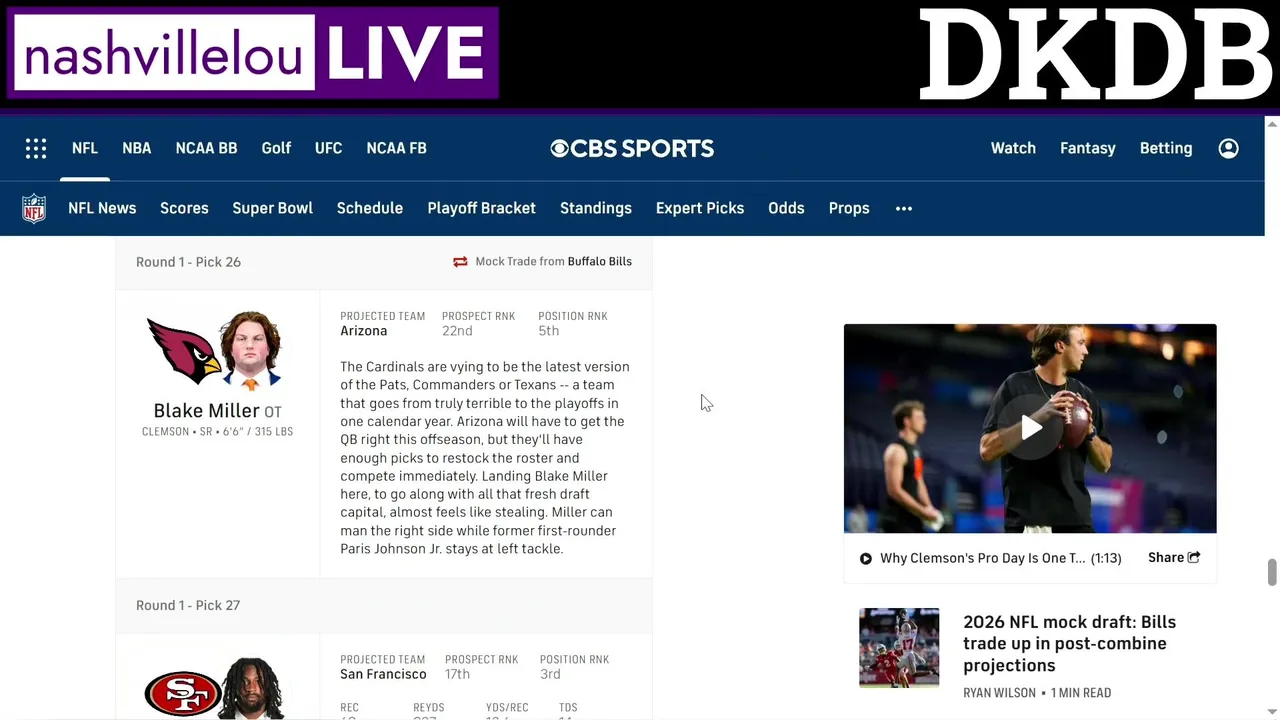Screen dimensions: 1280x720
Task: View the NFL Schedule
Action: (370, 208)
